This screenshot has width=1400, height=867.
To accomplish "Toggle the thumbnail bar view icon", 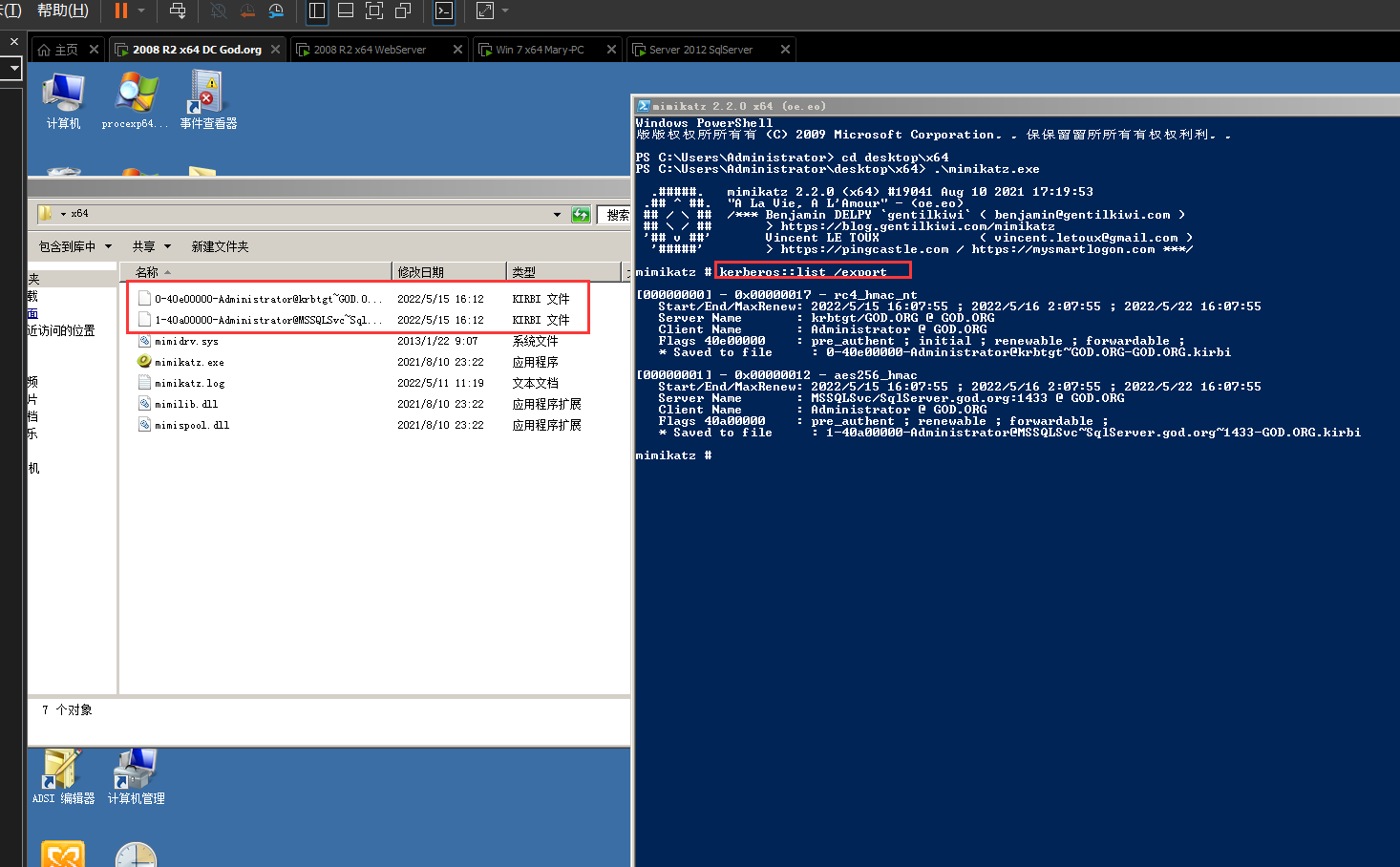I will click(346, 11).
